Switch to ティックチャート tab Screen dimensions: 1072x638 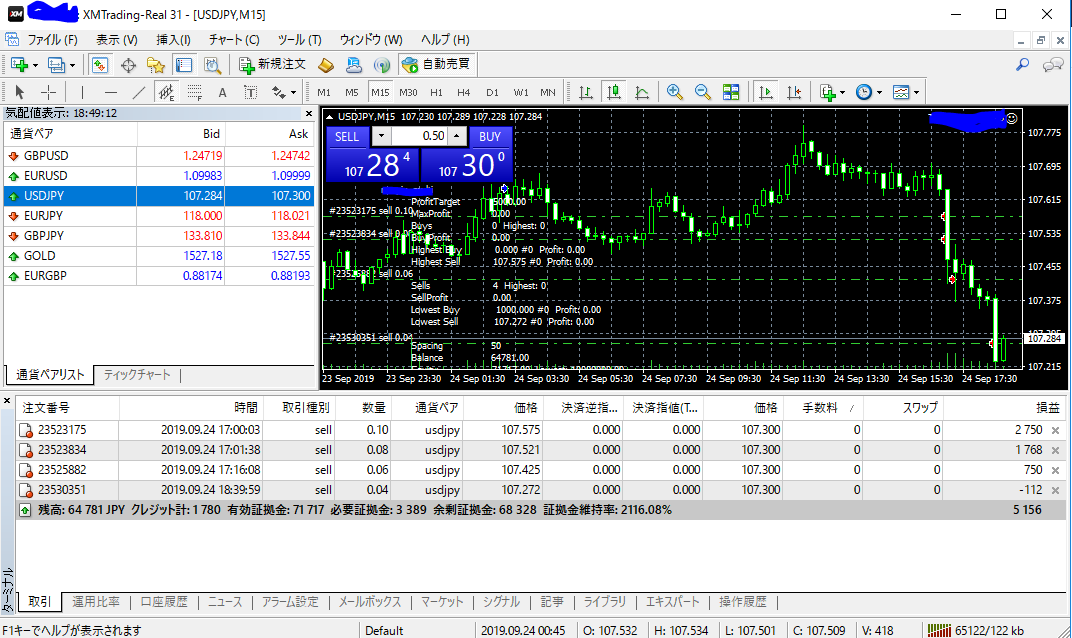tap(137, 375)
